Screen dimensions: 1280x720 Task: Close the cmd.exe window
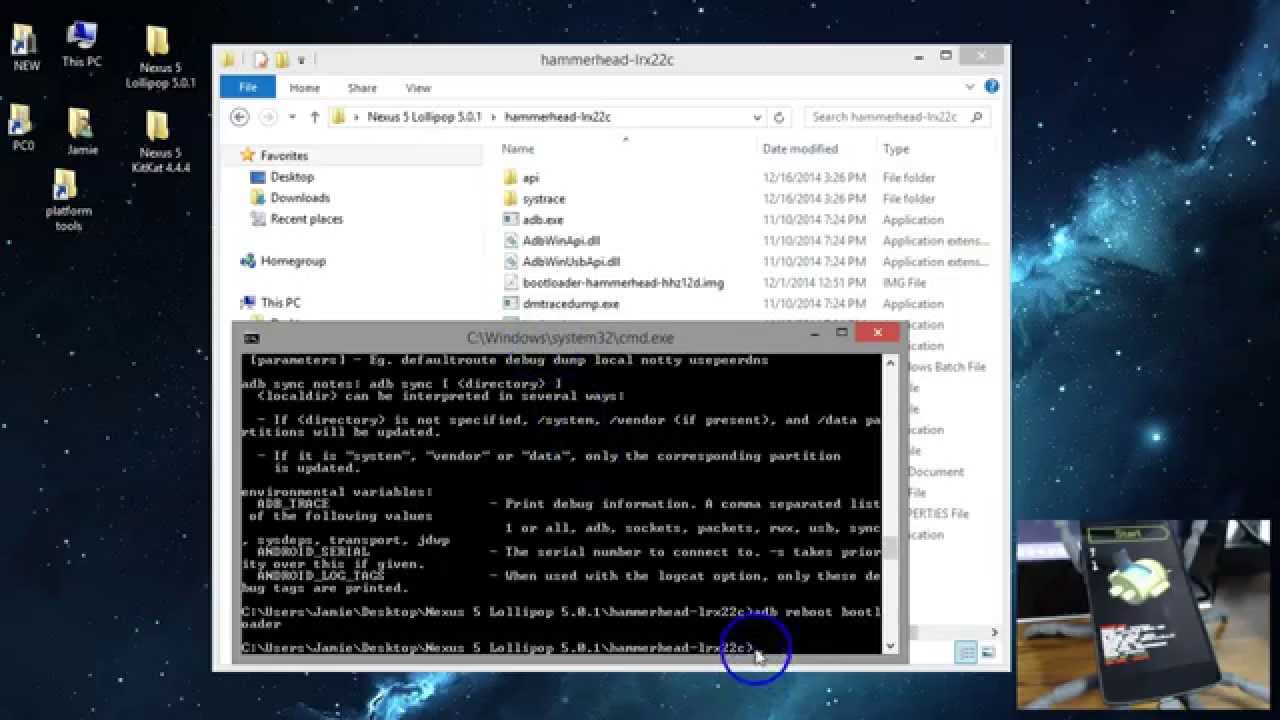coord(877,333)
